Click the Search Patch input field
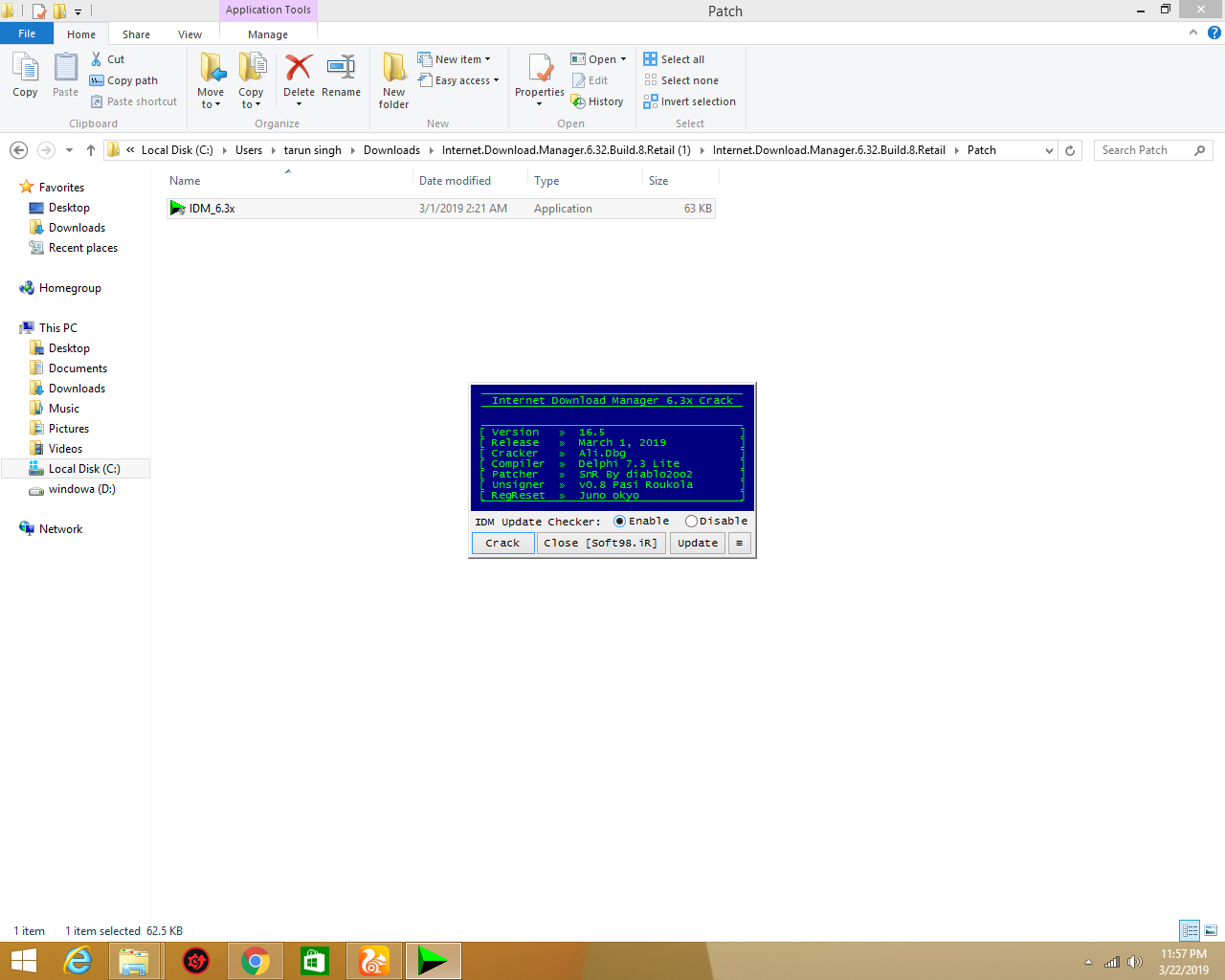The image size is (1225, 980). tap(1144, 150)
